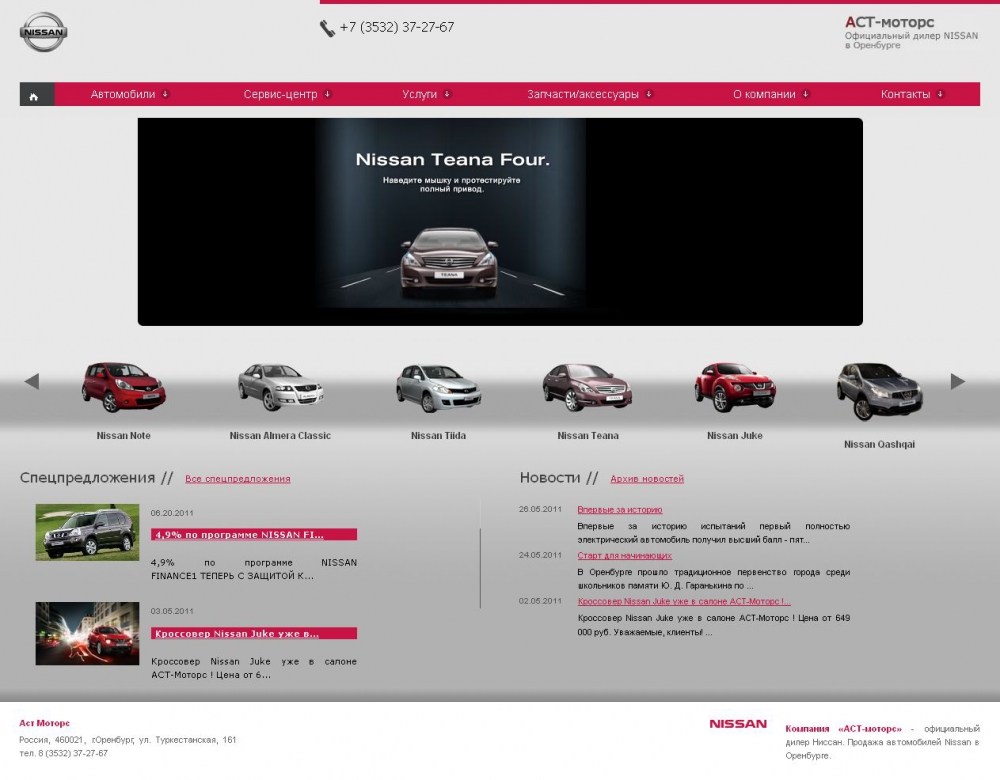
Task: Click the X-Trail special offer thumbnail
Action: [x=87, y=533]
